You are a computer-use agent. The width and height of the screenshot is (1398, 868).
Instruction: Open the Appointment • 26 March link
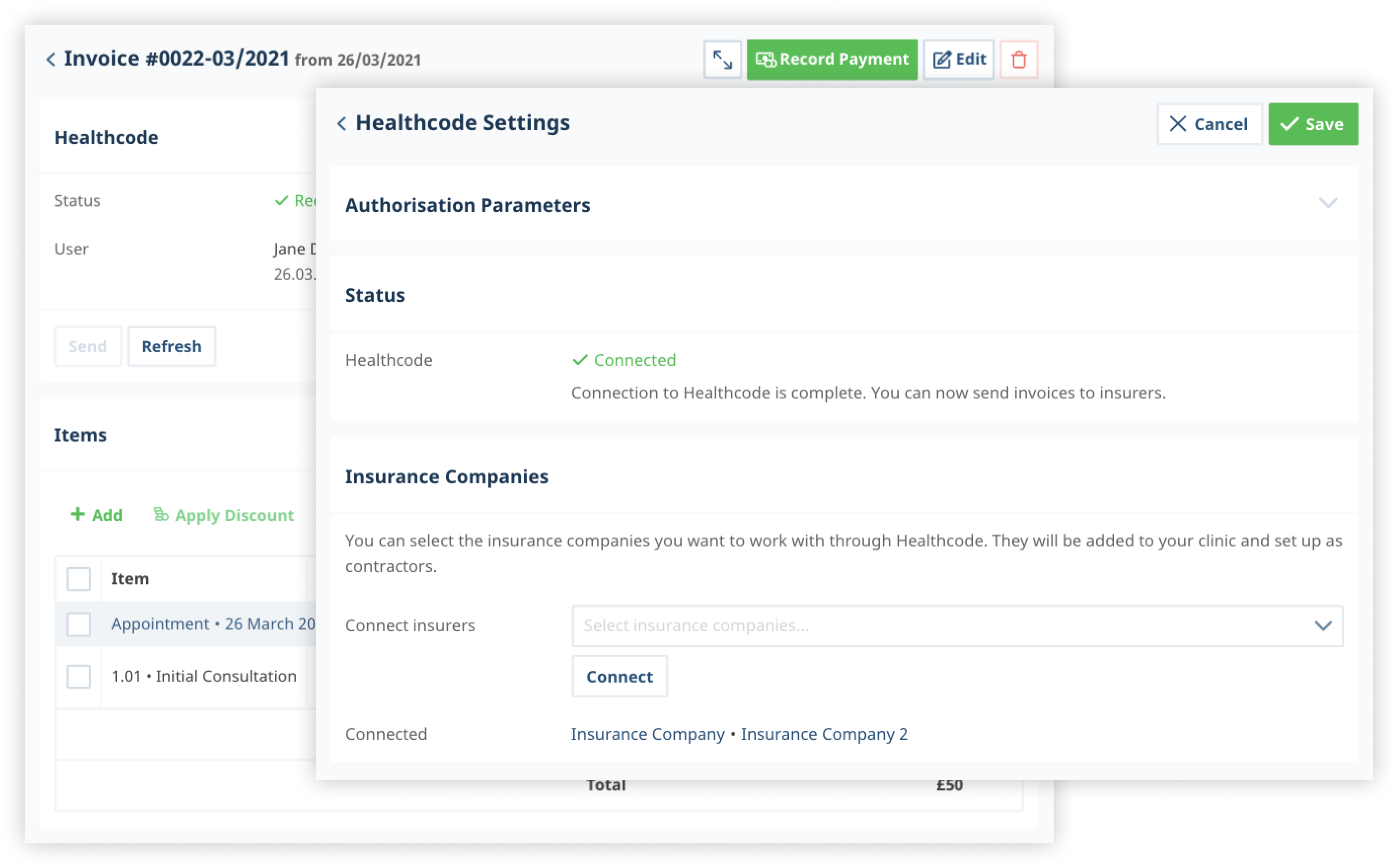coord(214,624)
